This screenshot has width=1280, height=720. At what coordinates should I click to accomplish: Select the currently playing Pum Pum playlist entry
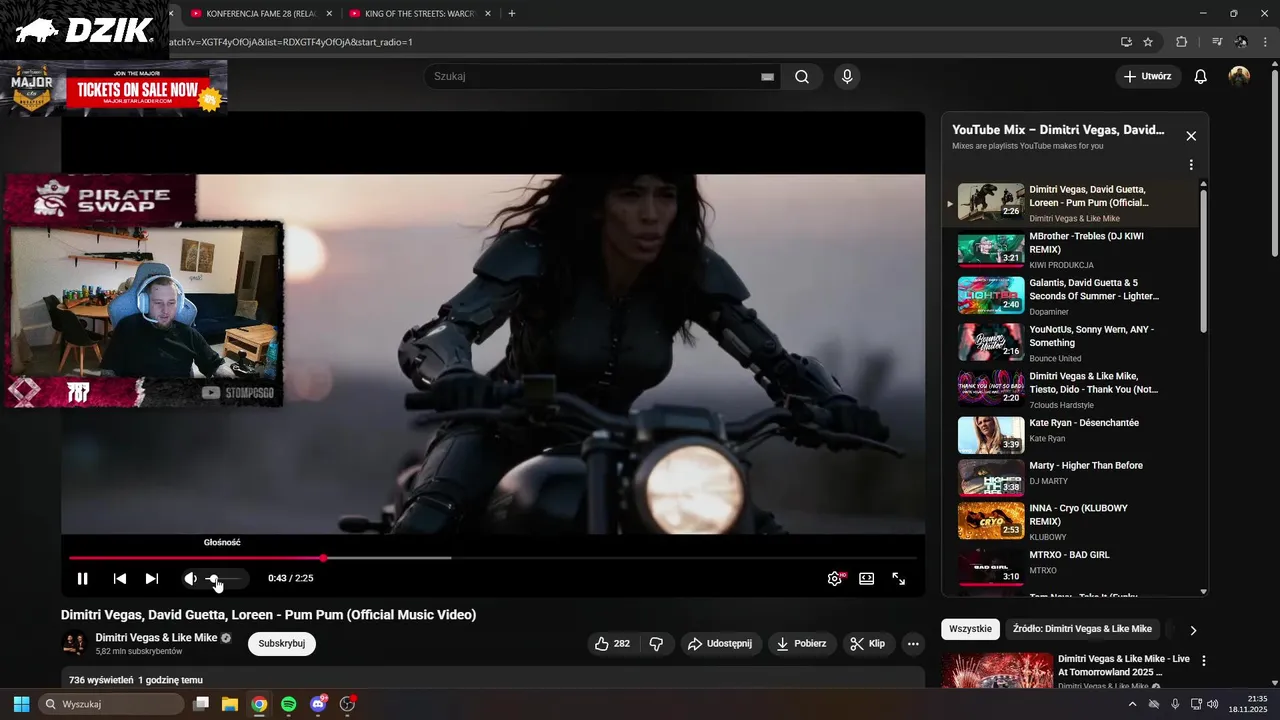click(x=1070, y=203)
